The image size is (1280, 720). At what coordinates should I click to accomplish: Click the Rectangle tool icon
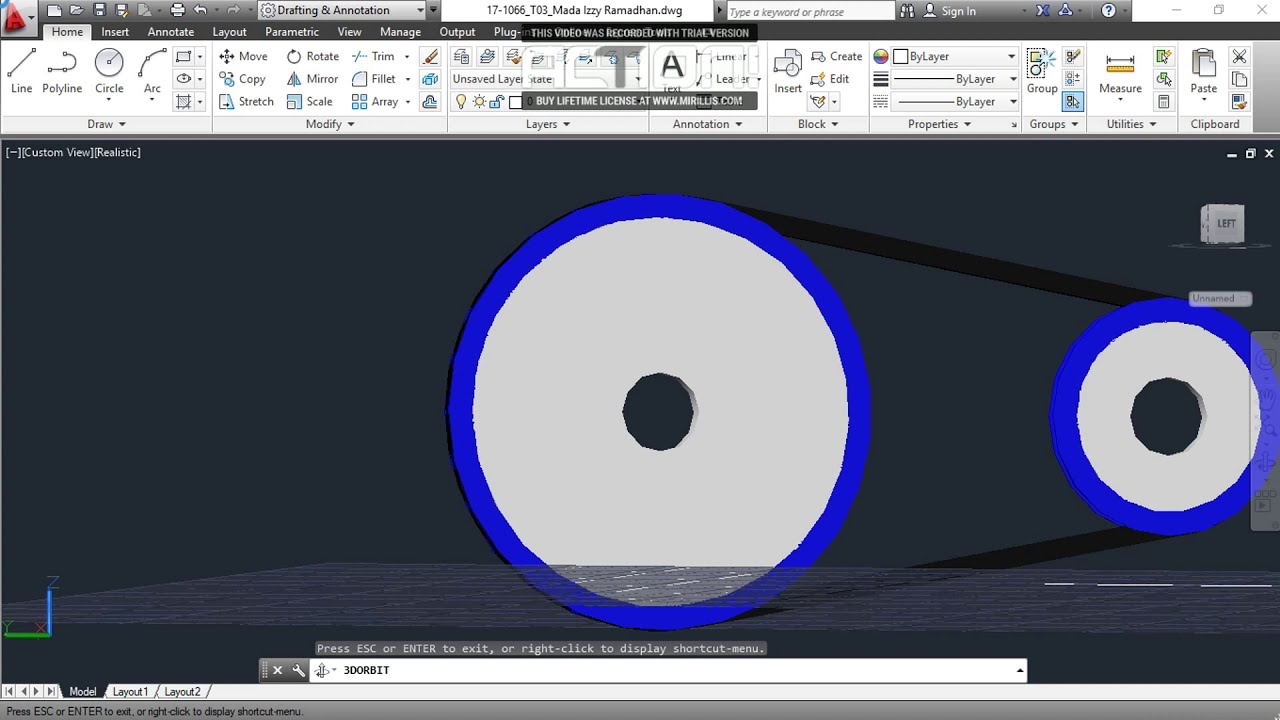[x=183, y=56]
